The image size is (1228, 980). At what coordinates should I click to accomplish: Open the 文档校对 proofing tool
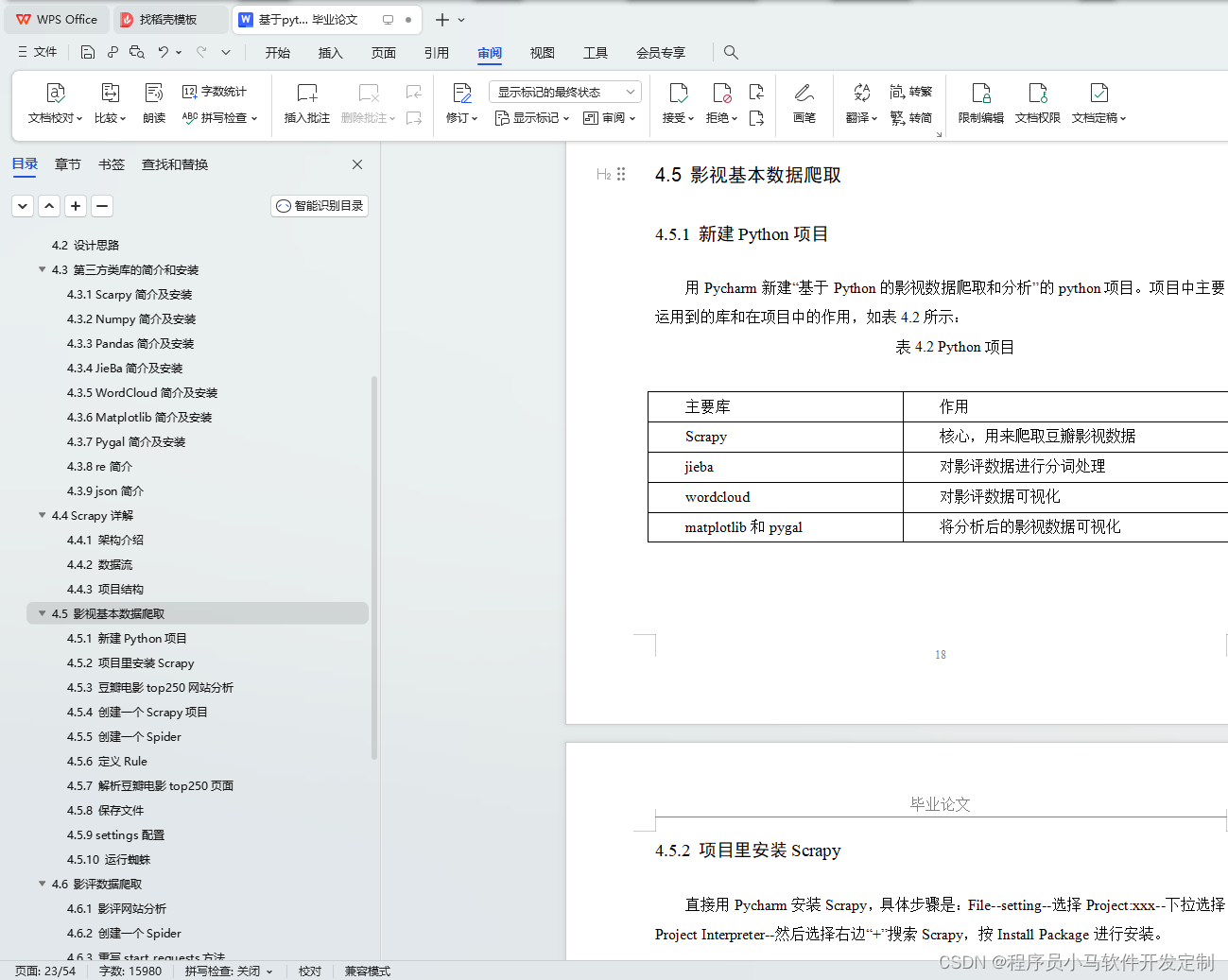[54, 104]
